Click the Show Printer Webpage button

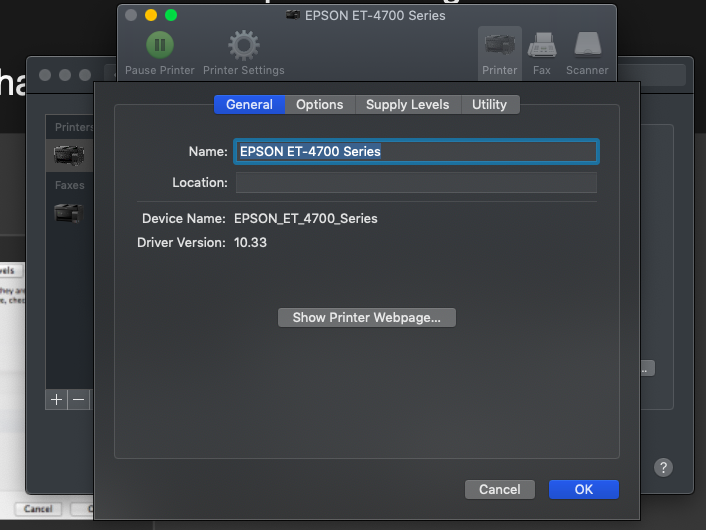point(367,317)
